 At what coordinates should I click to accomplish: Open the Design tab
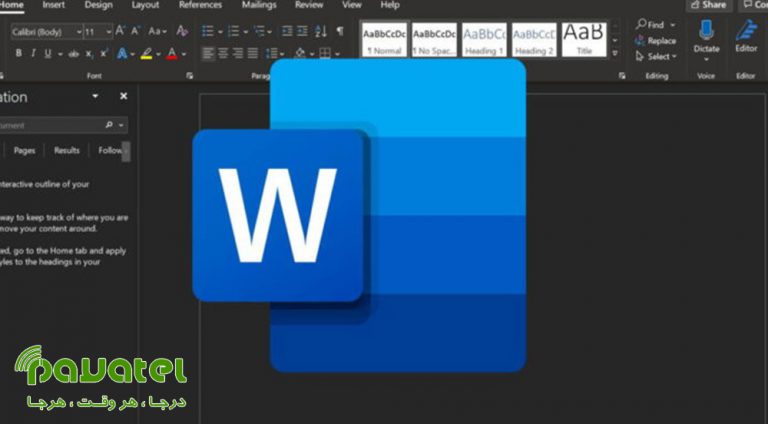98,5
